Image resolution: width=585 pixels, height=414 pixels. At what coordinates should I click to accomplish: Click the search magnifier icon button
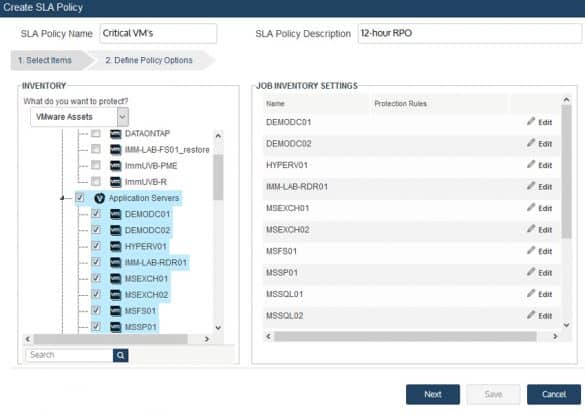tap(121, 355)
